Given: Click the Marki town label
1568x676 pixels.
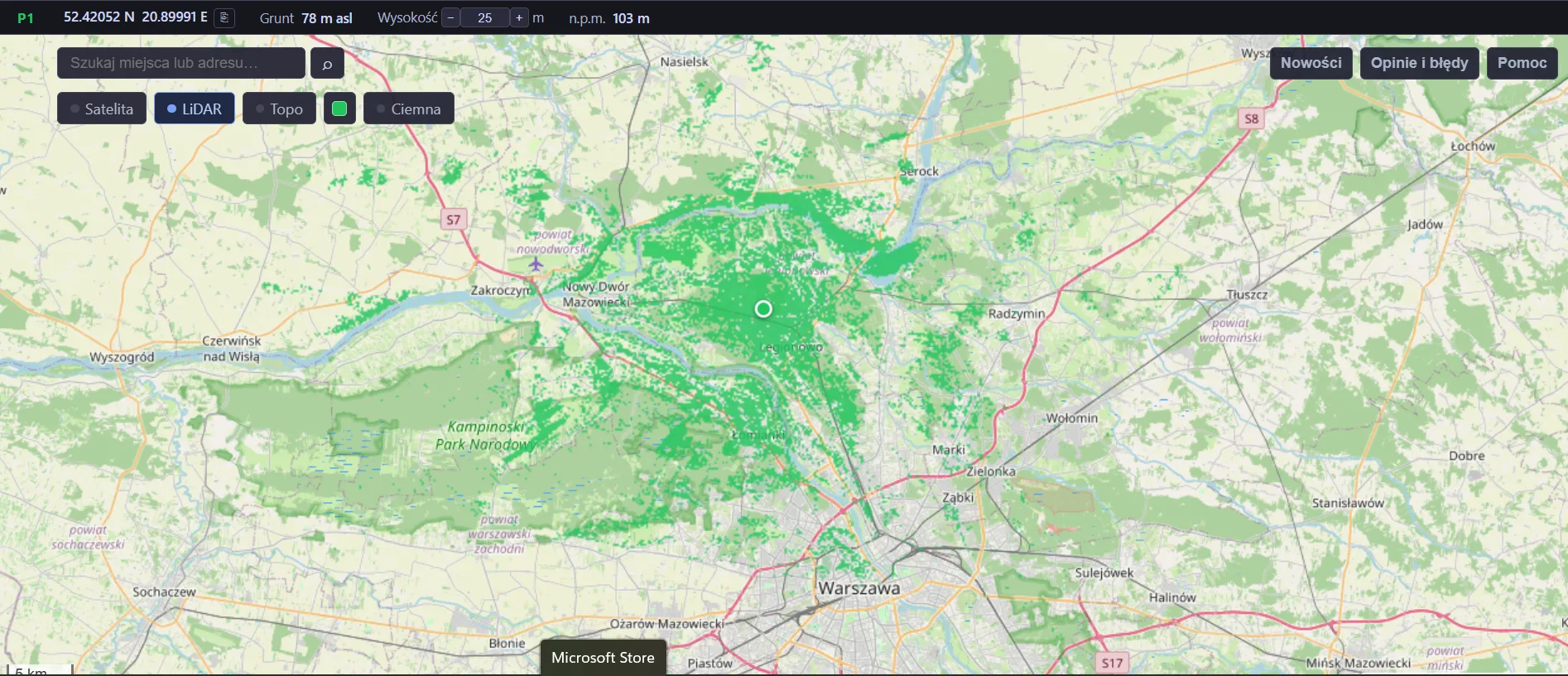Looking at the screenshot, I should (x=949, y=450).
